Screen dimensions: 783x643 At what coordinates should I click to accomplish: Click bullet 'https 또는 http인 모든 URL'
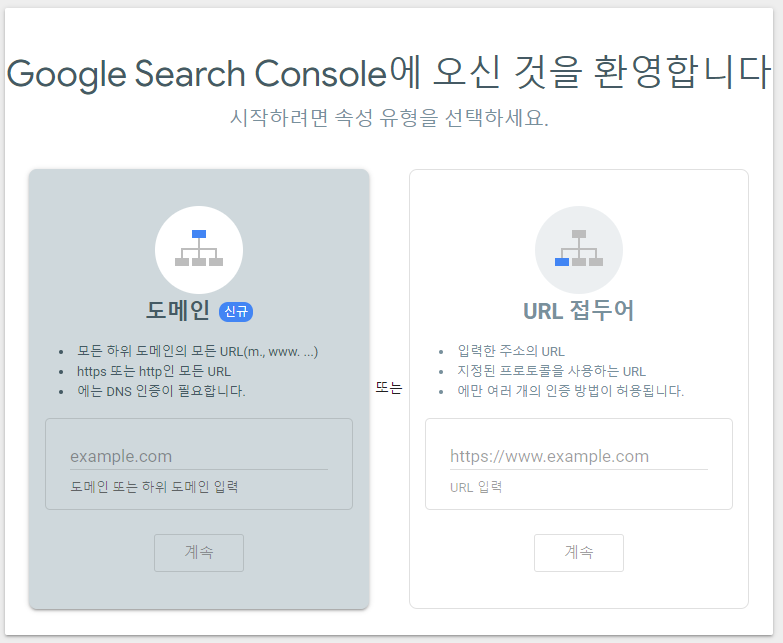coord(154,371)
